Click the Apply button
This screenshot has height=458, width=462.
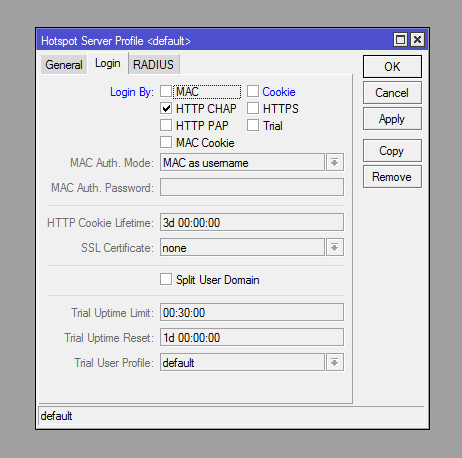[x=392, y=119]
